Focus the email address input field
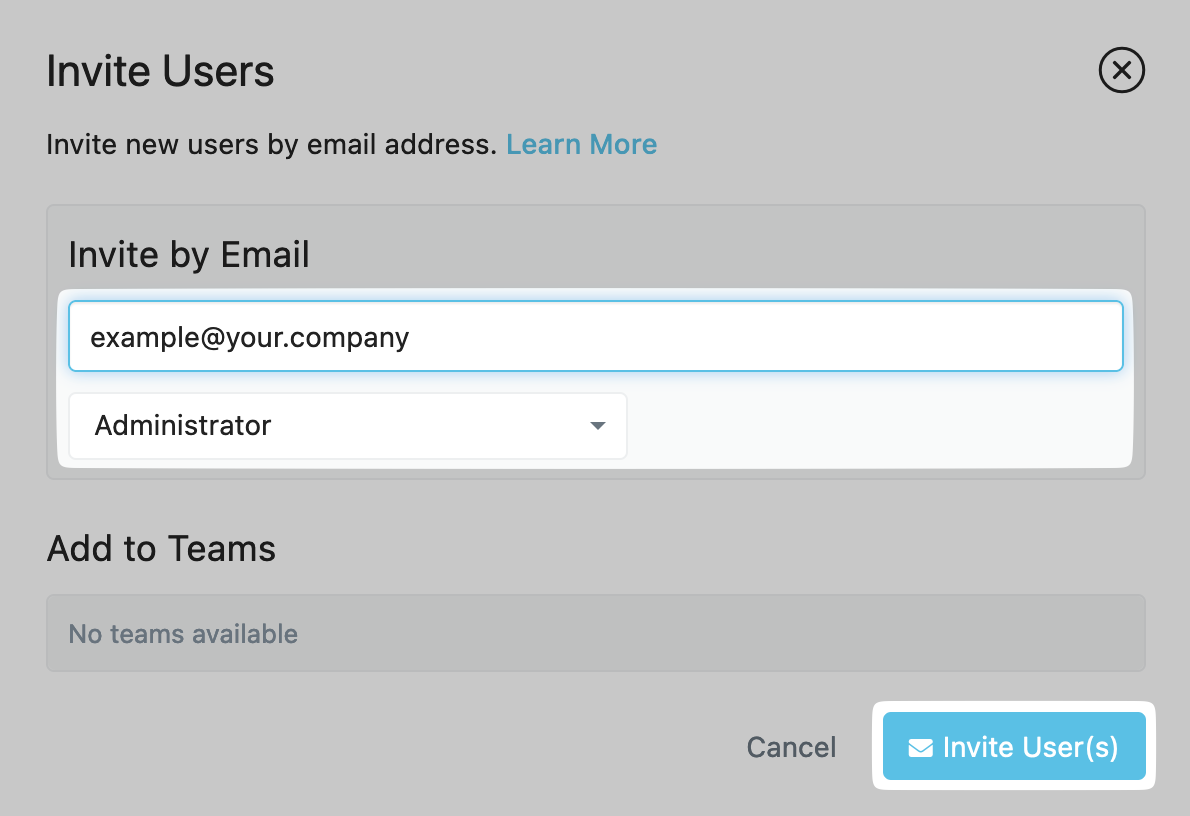Screen dimensions: 1190x816 coord(596,336)
